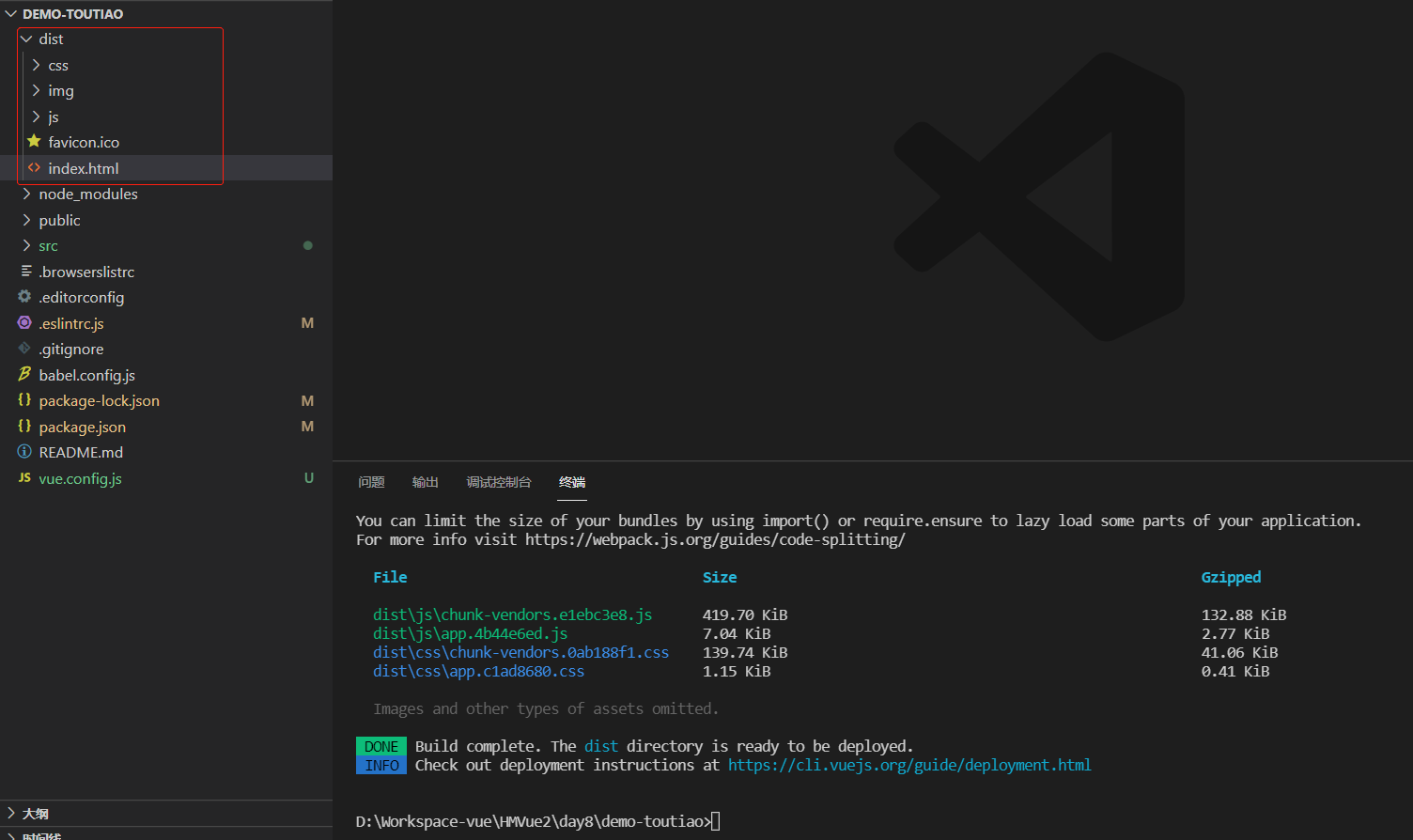Viewport: 1413px width, 840px height.
Task: Open the cli.vuejs.org deployment guide link
Action: pyautogui.click(x=909, y=765)
